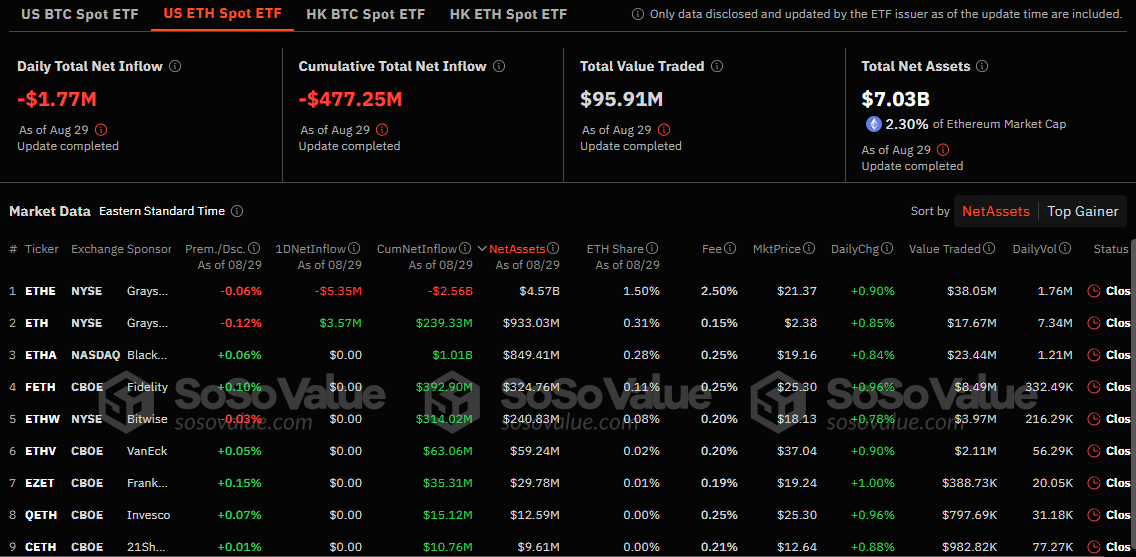The image size is (1136, 557).
Task: Open the HK BTC Spot ETF tab
Action: 366,14
